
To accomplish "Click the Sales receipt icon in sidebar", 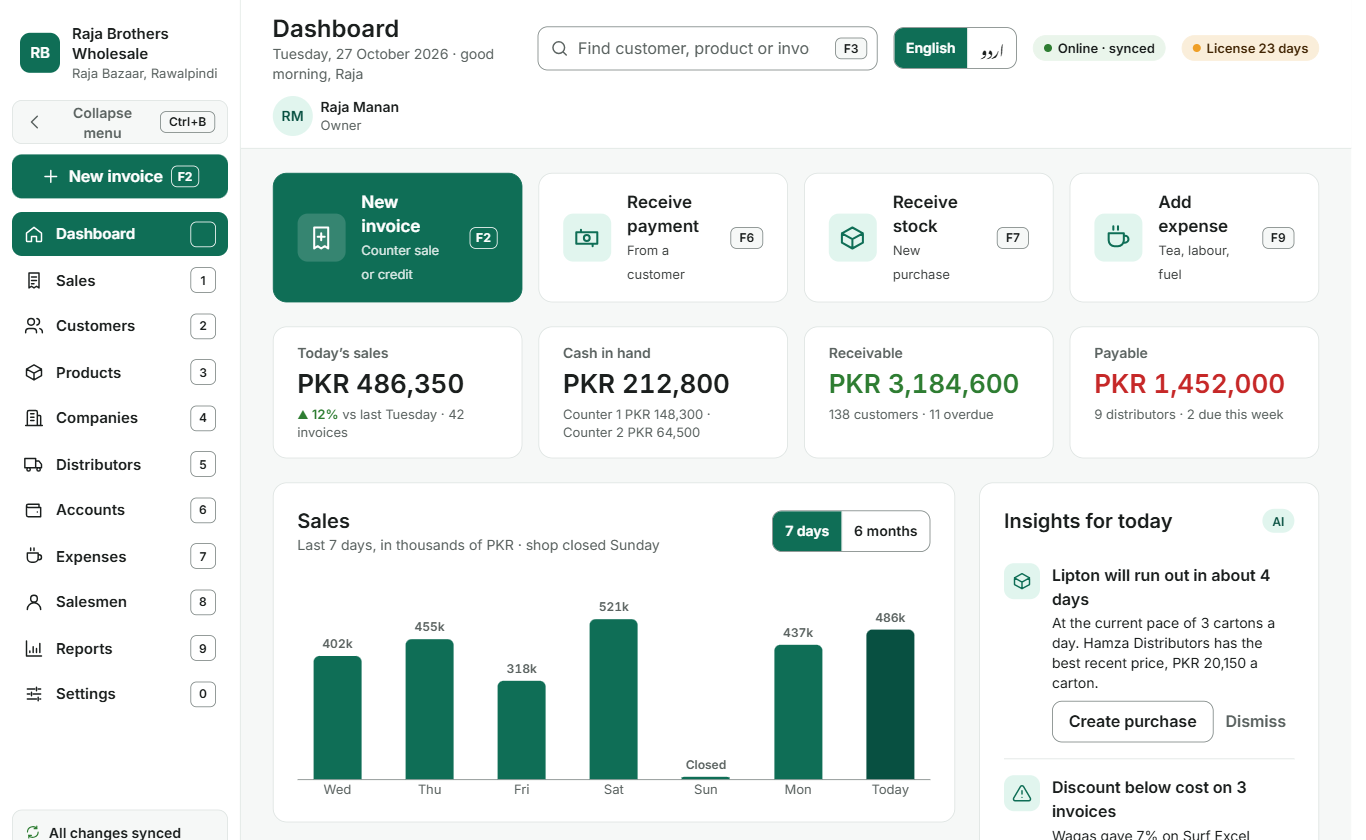I will [34, 281].
